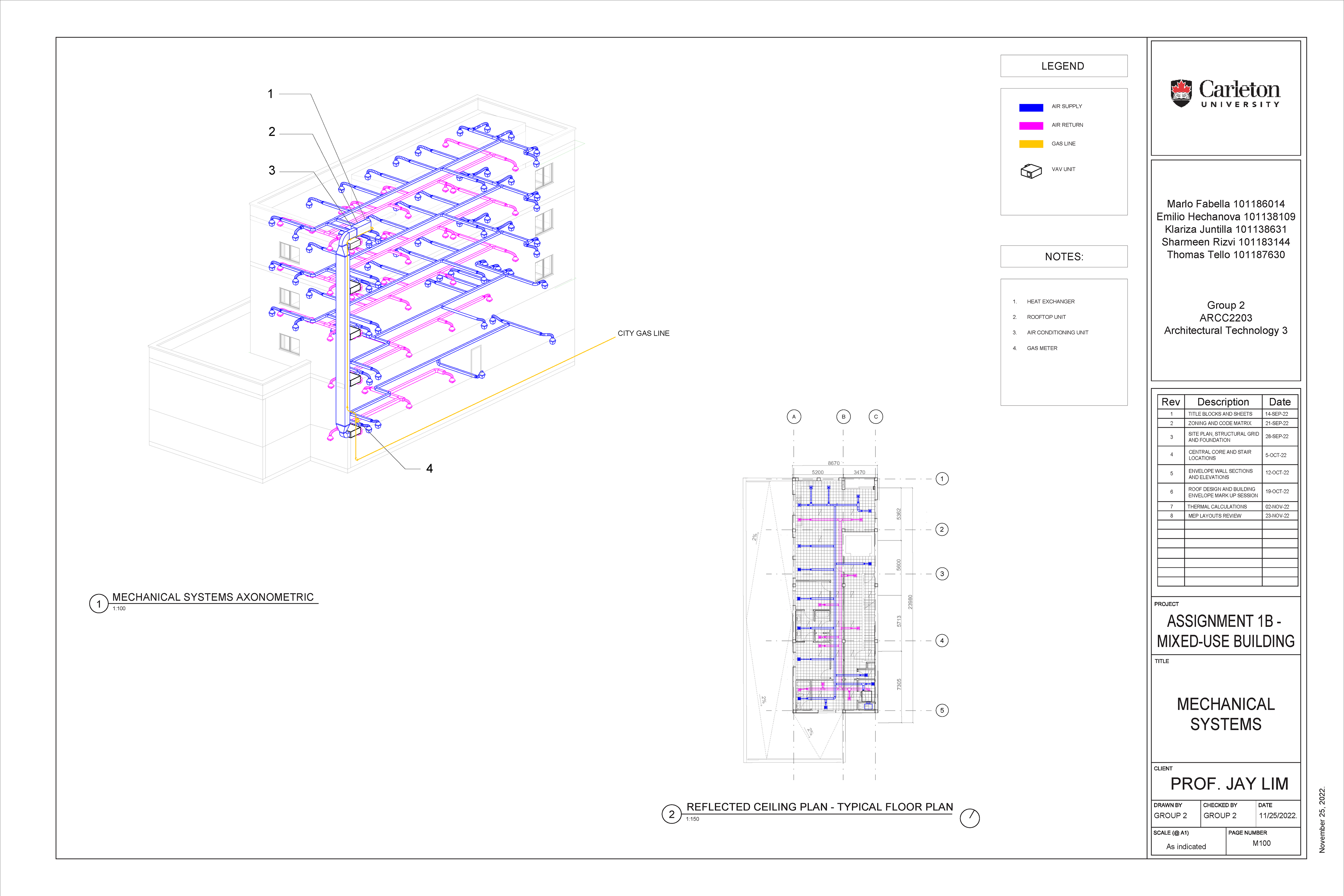The image size is (1344, 896).
Task: Click the VAV unit symbol in legend
Action: pos(1031,171)
